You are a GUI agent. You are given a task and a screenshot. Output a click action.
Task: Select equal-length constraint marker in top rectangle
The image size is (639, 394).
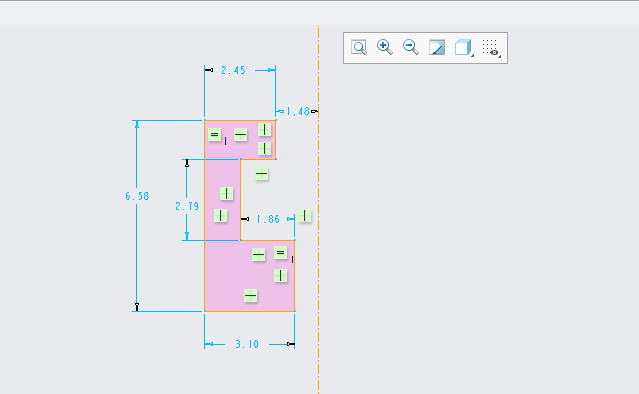pyautogui.click(x=214, y=134)
